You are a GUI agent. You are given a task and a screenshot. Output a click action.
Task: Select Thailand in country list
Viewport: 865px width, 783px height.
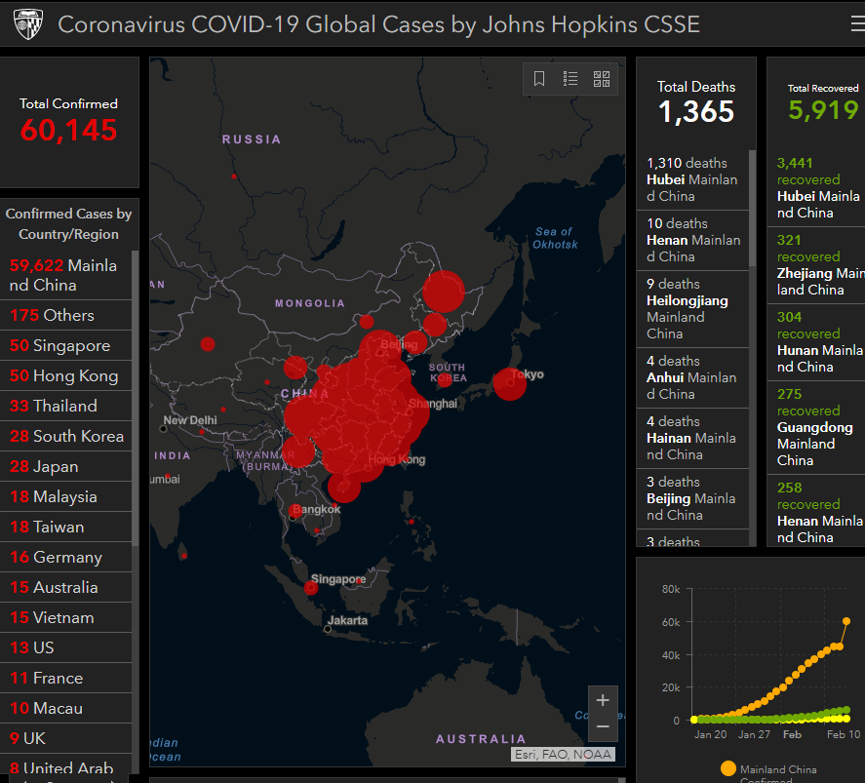click(66, 406)
